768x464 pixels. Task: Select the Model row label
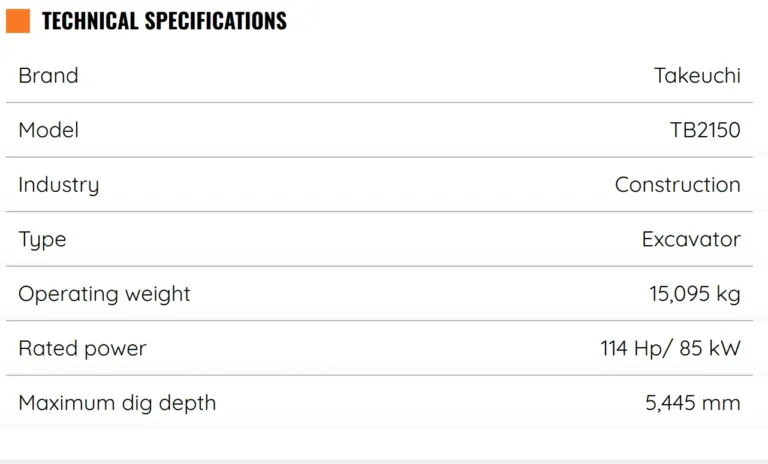click(x=48, y=130)
